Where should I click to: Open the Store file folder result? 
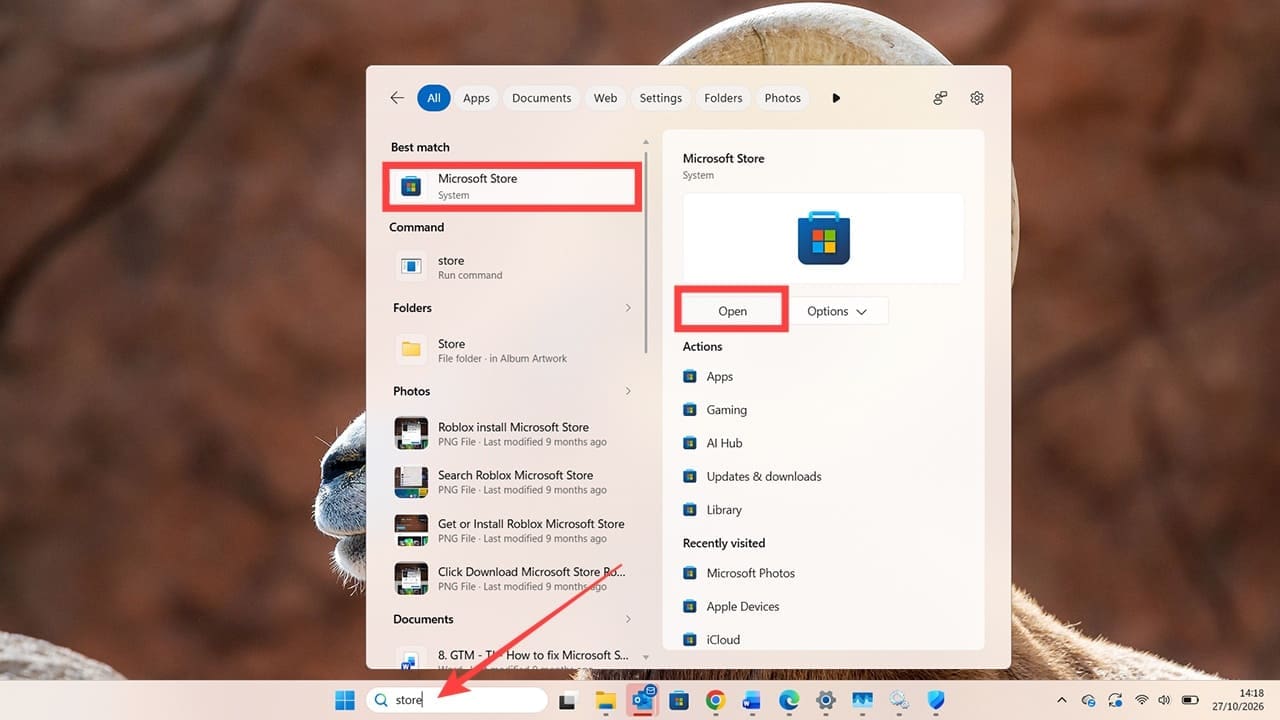[512, 350]
